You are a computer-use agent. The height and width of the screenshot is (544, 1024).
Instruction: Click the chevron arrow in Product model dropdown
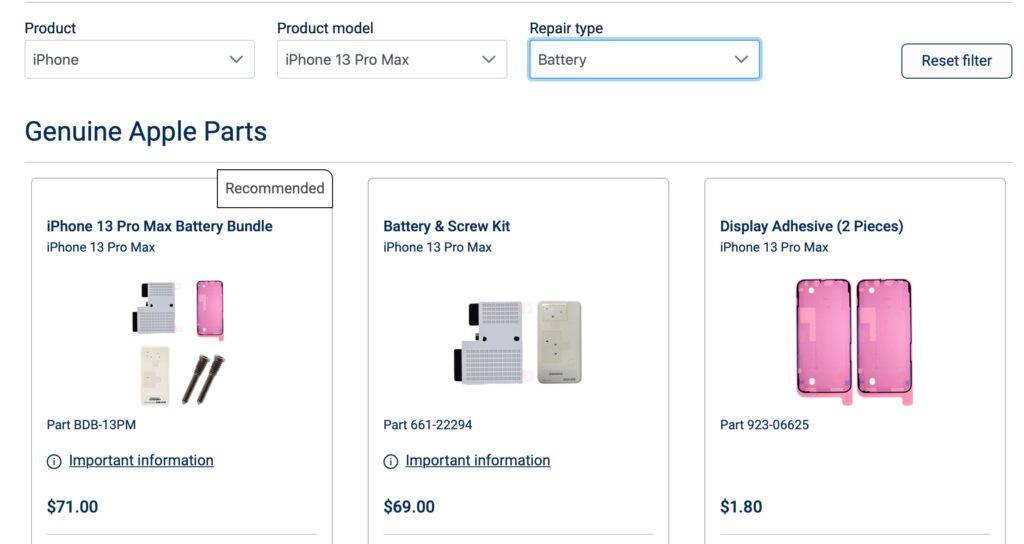tap(488, 60)
